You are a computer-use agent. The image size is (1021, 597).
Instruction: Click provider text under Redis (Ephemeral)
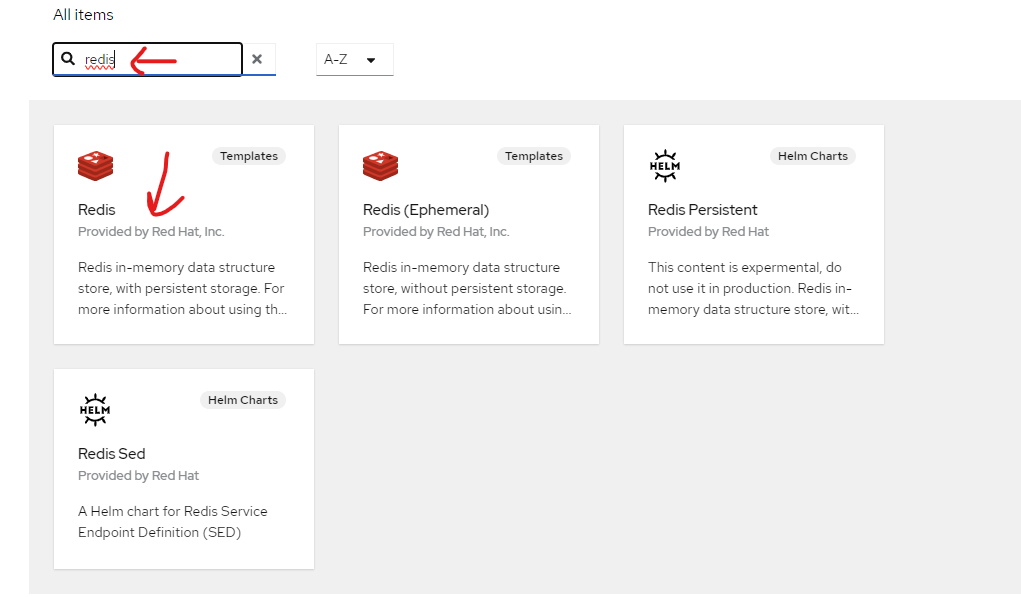[436, 232]
